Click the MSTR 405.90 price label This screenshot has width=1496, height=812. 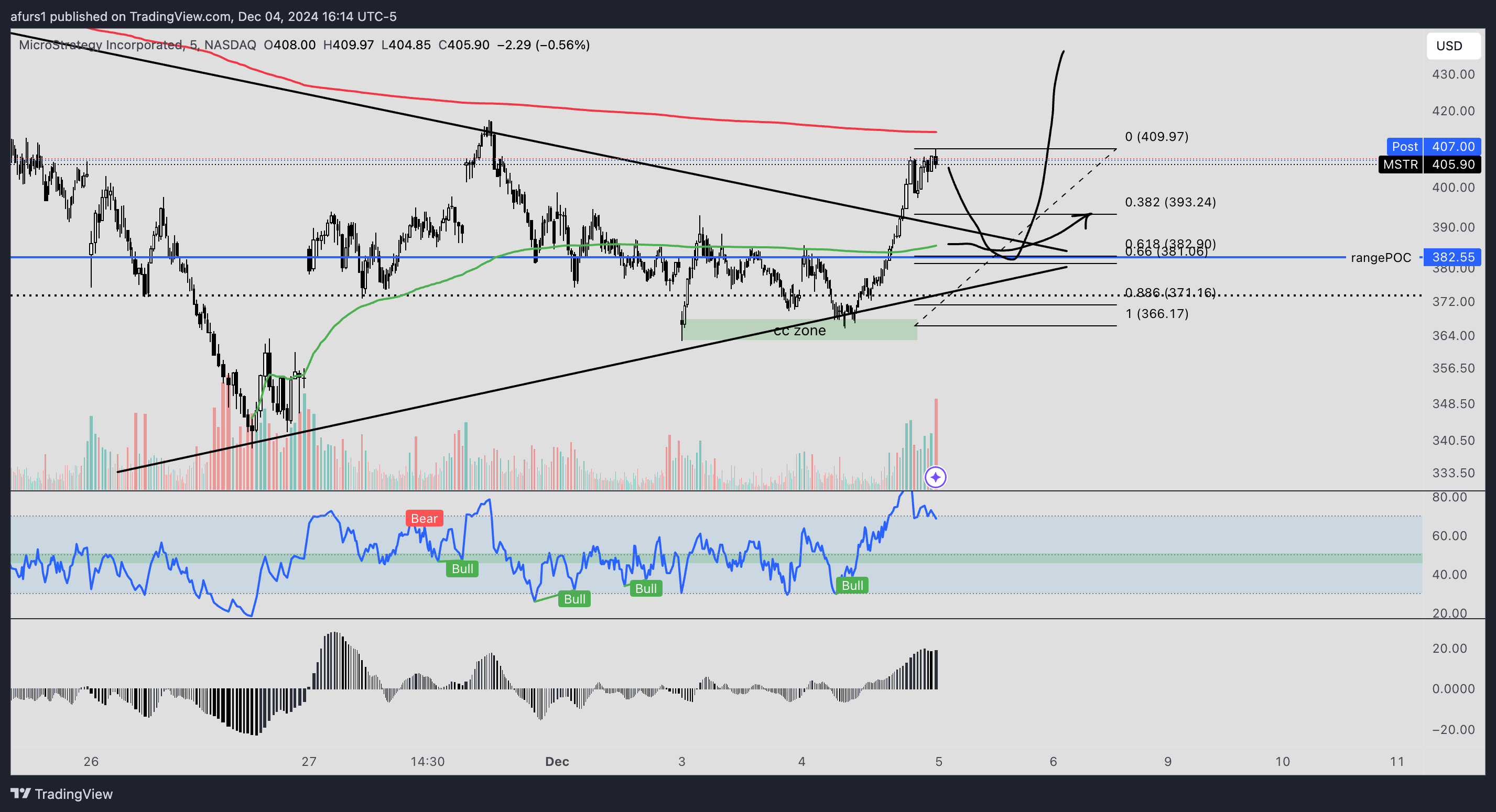point(1429,164)
